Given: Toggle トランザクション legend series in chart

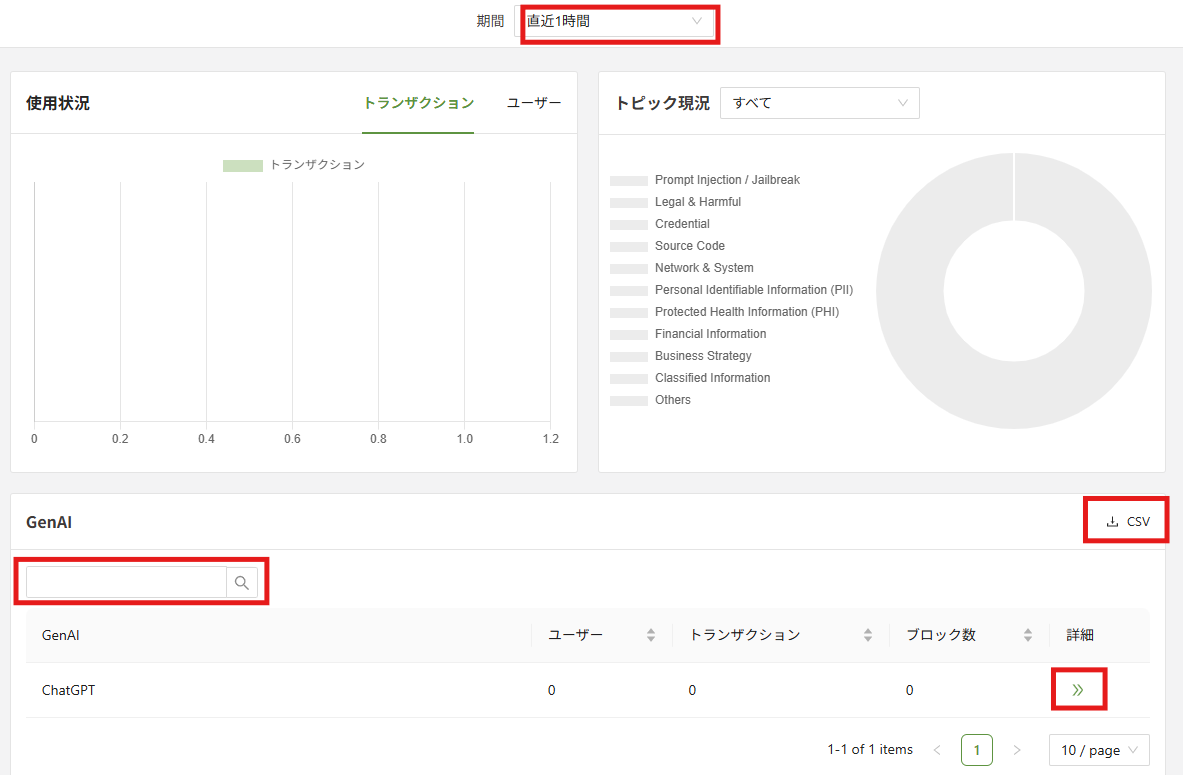Looking at the screenshot, I should click(x=294, y=165).
